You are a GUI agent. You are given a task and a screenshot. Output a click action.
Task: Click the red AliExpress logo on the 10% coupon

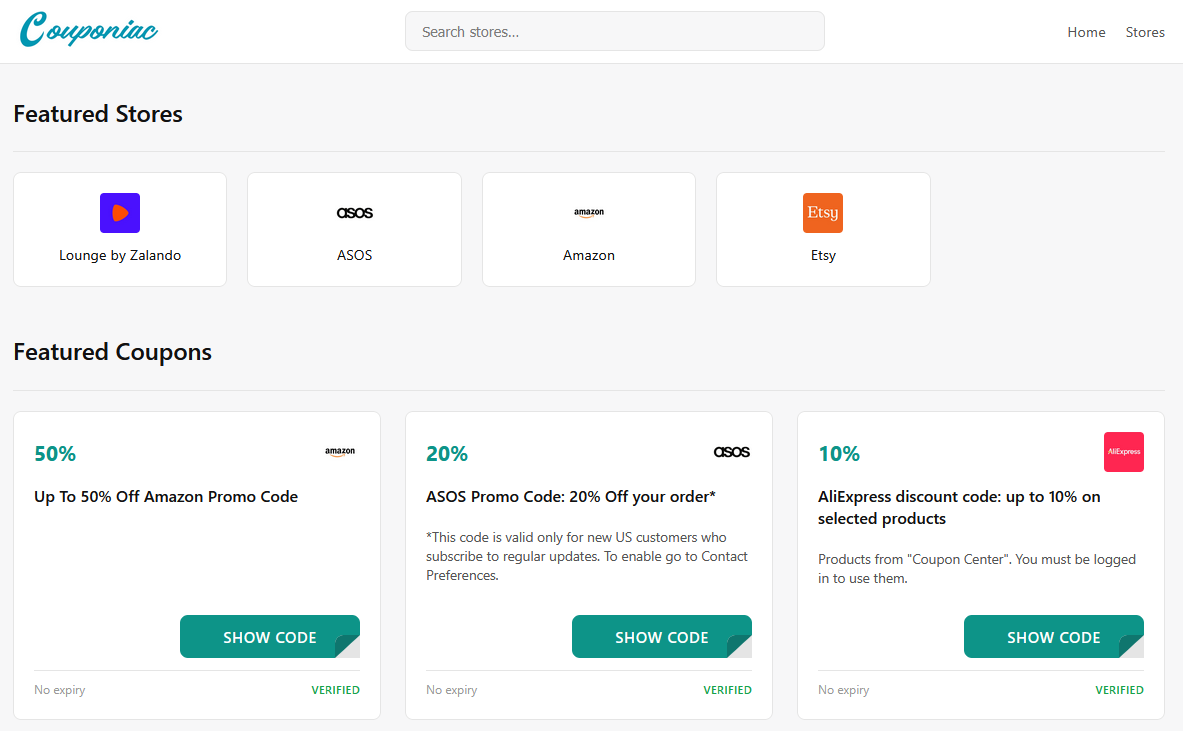coord(1123,452)
